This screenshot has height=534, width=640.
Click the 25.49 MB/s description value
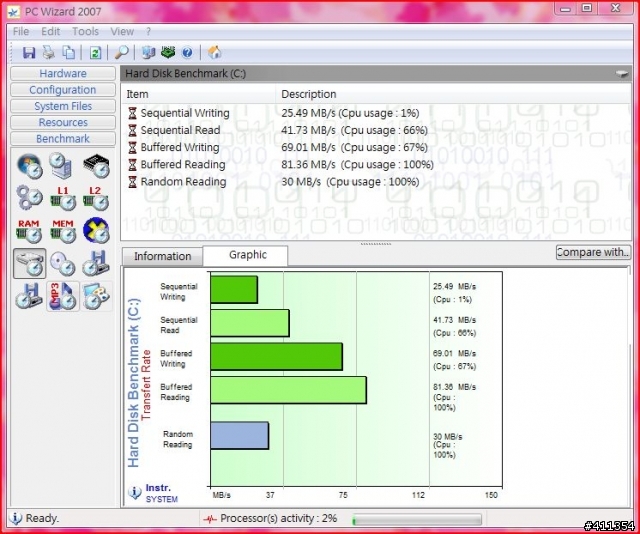[350, 113]
